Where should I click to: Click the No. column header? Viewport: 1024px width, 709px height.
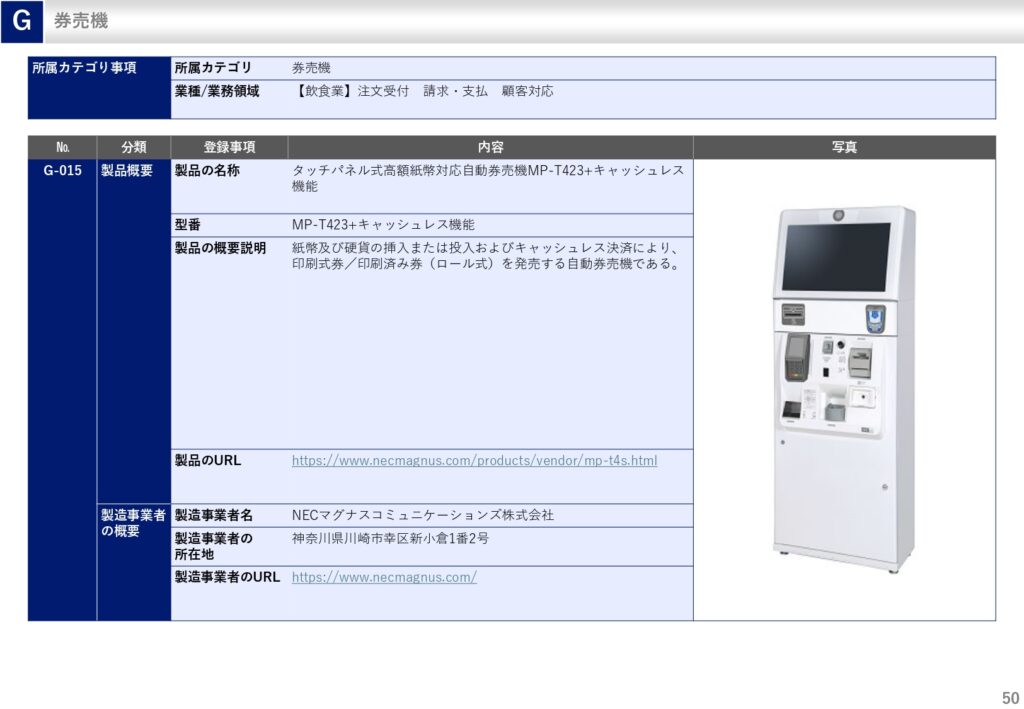(x=62, y=147)
